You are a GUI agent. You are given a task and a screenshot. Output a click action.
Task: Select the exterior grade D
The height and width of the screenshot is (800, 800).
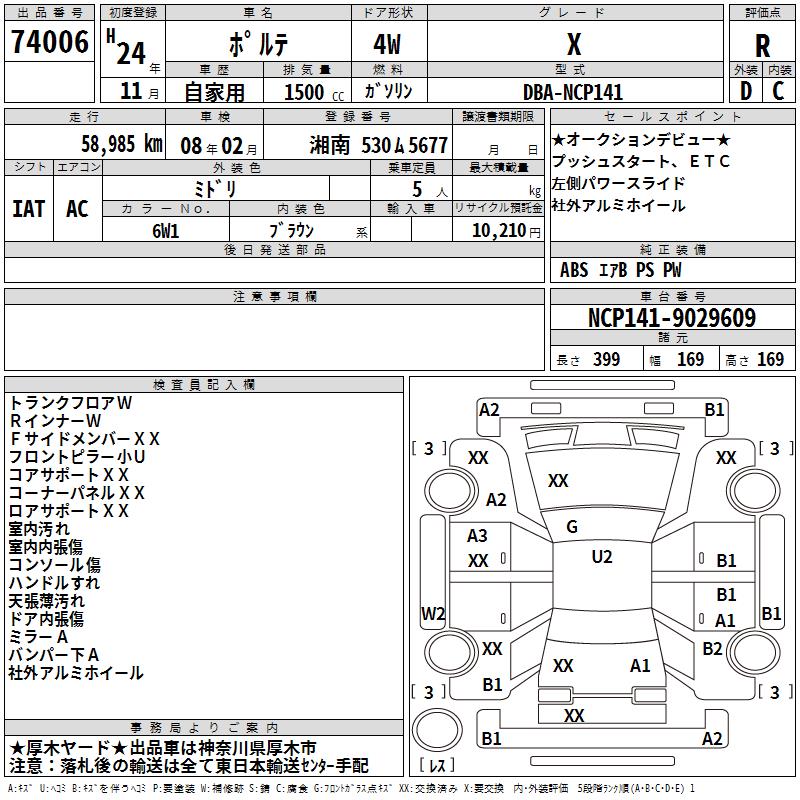click(746, 91)
